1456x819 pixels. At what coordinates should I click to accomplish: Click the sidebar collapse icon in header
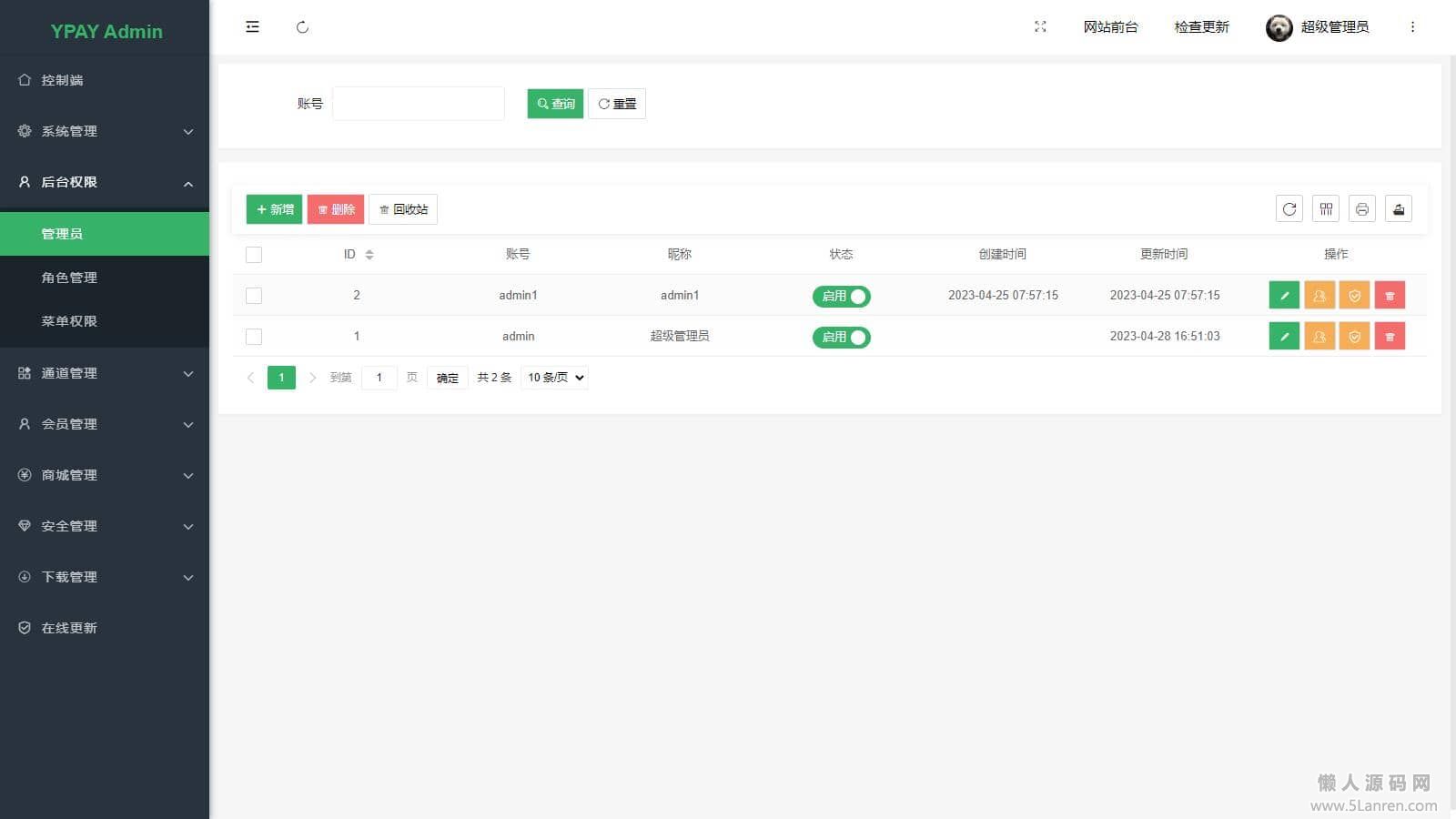click(x=252, y=27)
